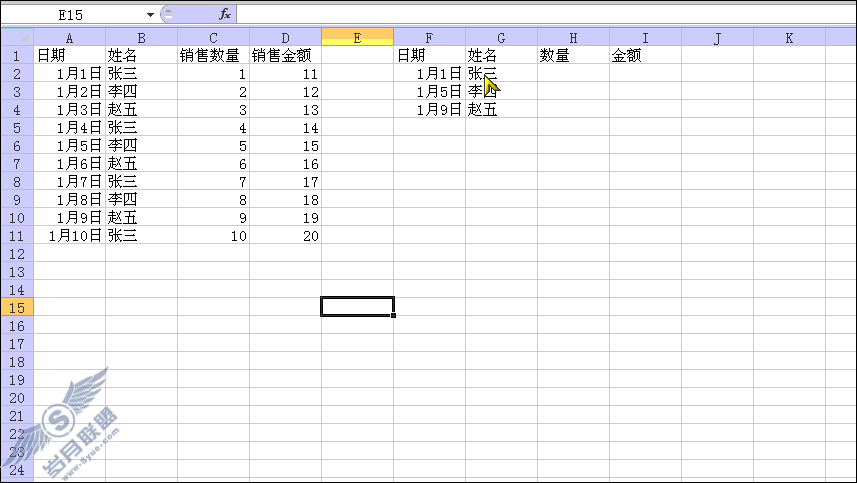857x483 pixels.
Task: Click the fill handle of cell E15
Action: tap(394, 315)
